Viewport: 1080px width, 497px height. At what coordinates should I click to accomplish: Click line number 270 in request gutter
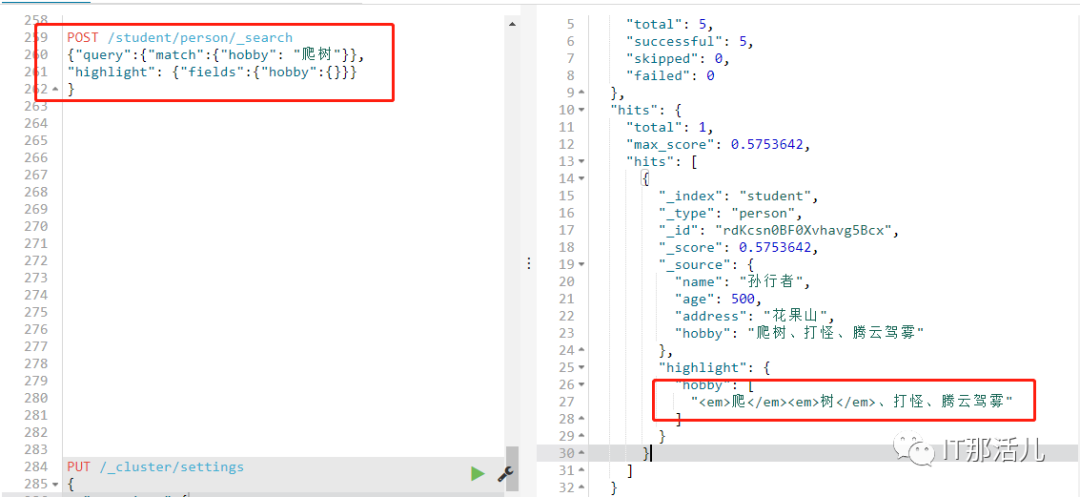(x=36, y=226)
